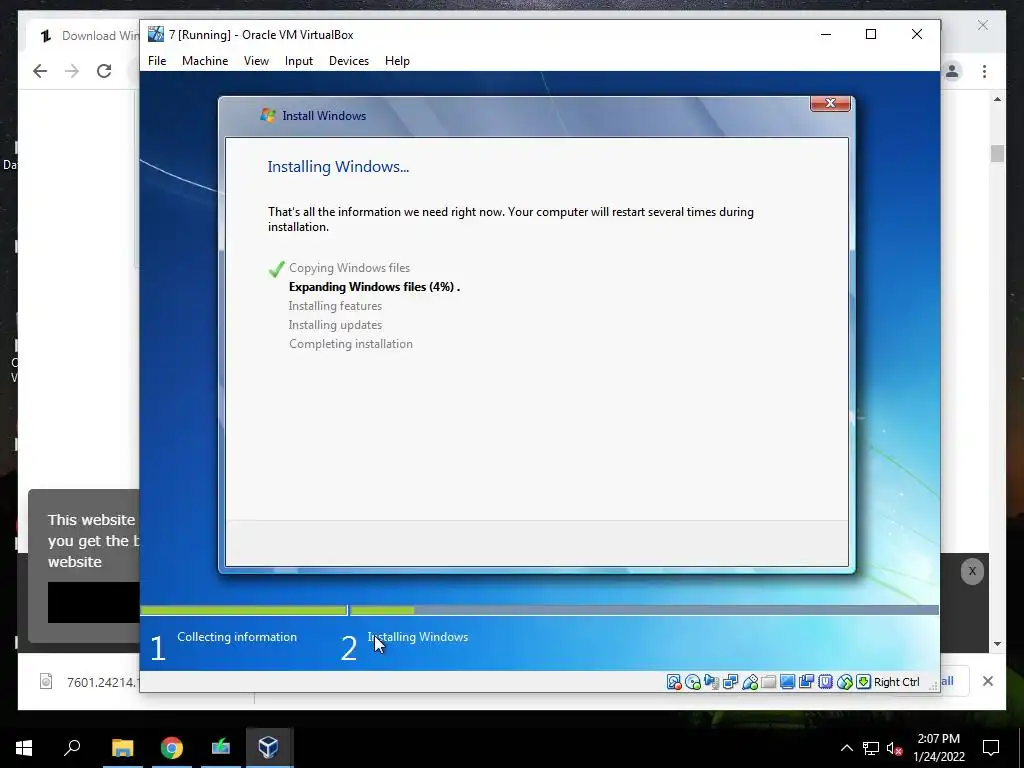Click the optical drive status icon
Viewport: 1024px width, 768px height.
[693, 682]
